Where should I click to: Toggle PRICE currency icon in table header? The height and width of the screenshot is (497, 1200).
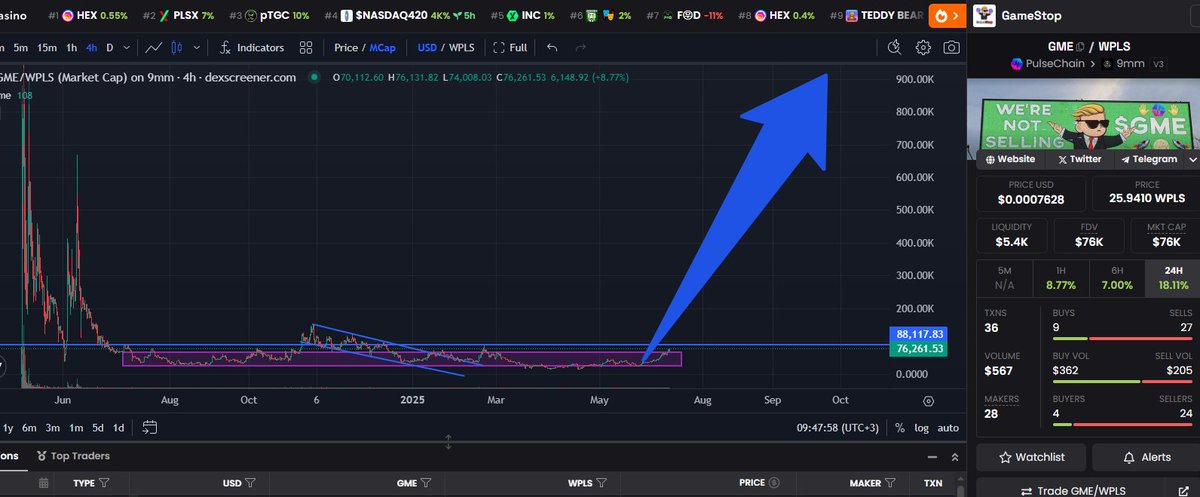[774, 483]
